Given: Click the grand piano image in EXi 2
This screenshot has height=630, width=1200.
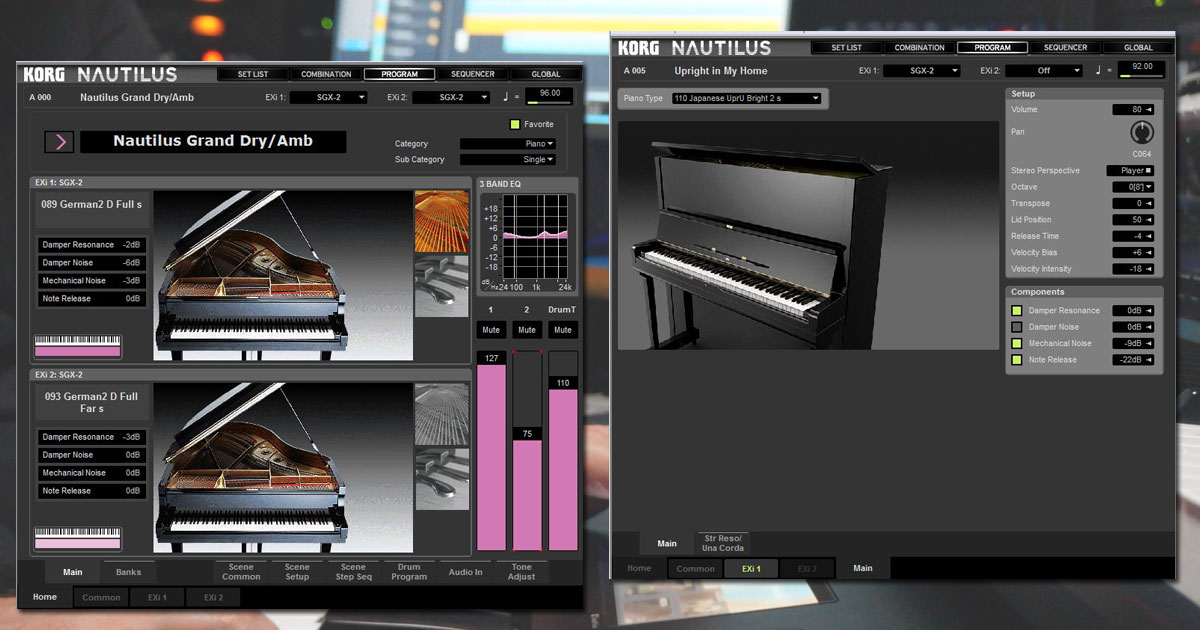Looking at the screenshot, I should click(x=283, y=467).
